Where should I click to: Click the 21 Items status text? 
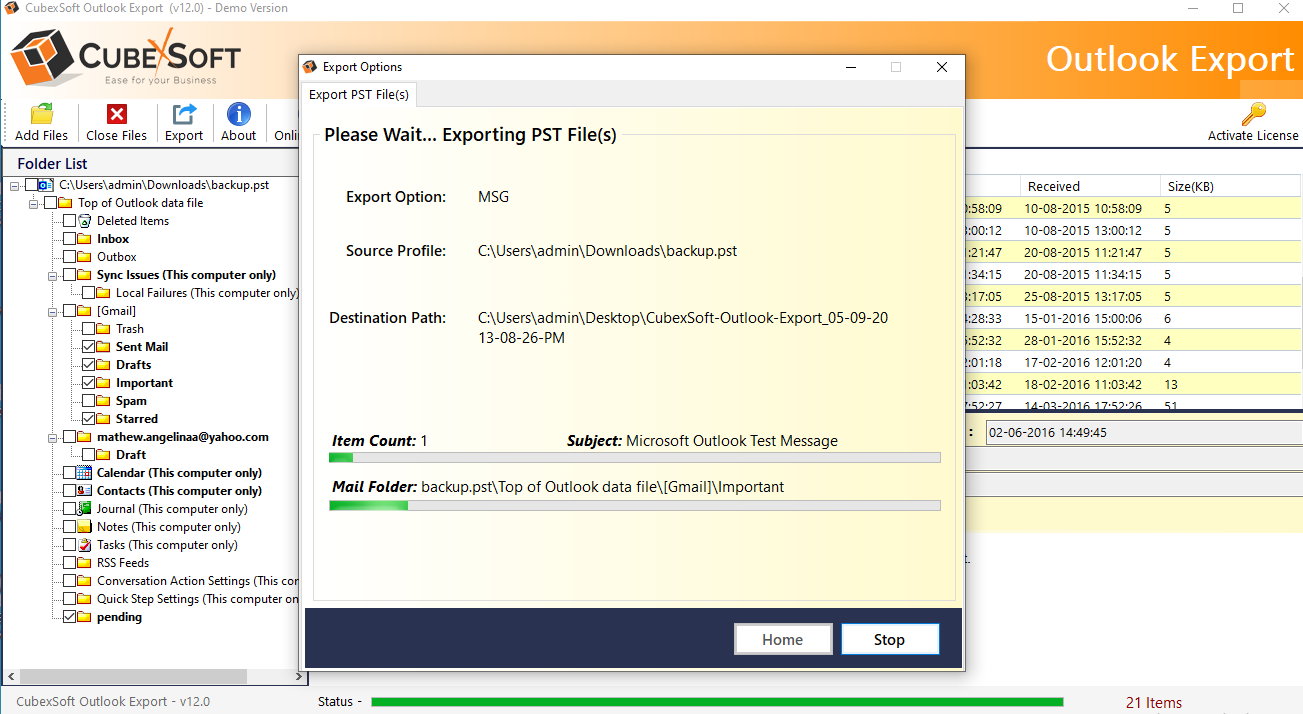click(x=1153, y=703)
